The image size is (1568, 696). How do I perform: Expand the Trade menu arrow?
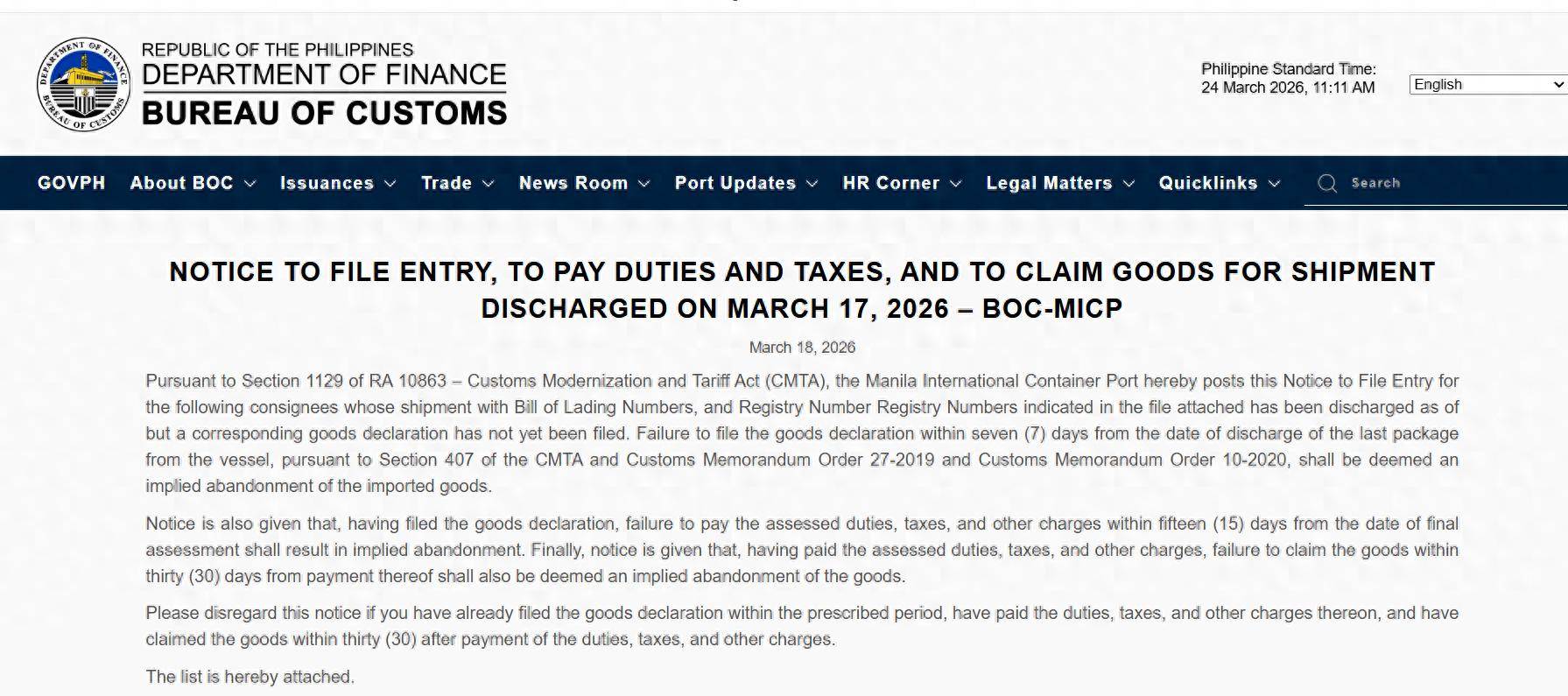489,184
